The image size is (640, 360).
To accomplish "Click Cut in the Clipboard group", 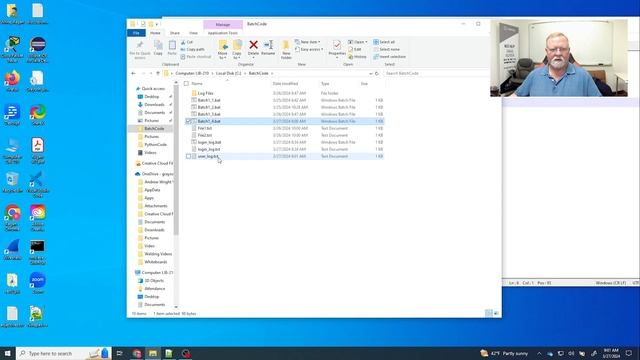I will point(187,42).
